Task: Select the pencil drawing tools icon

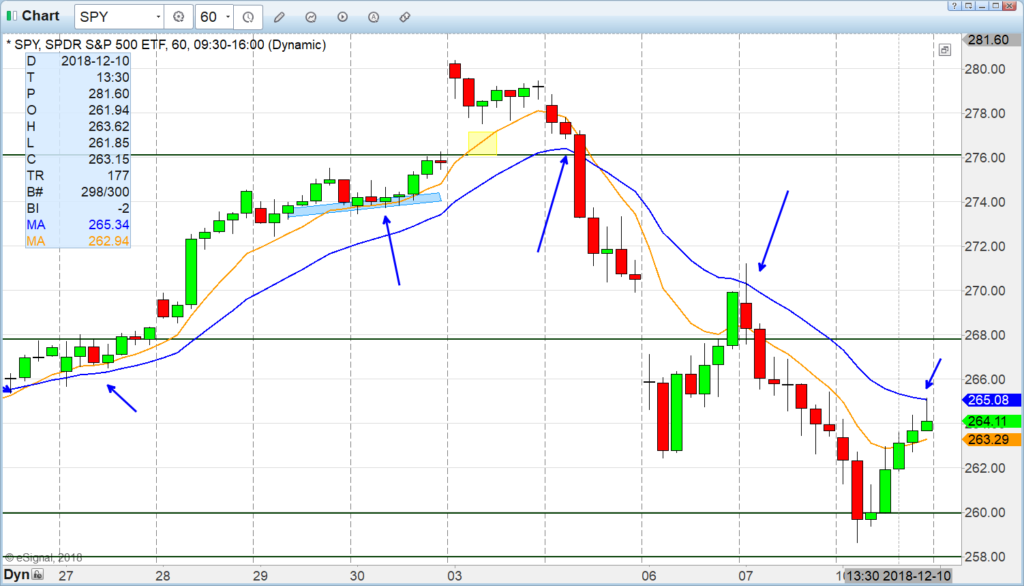Action: pyautogui.click(x=280, y=17)
